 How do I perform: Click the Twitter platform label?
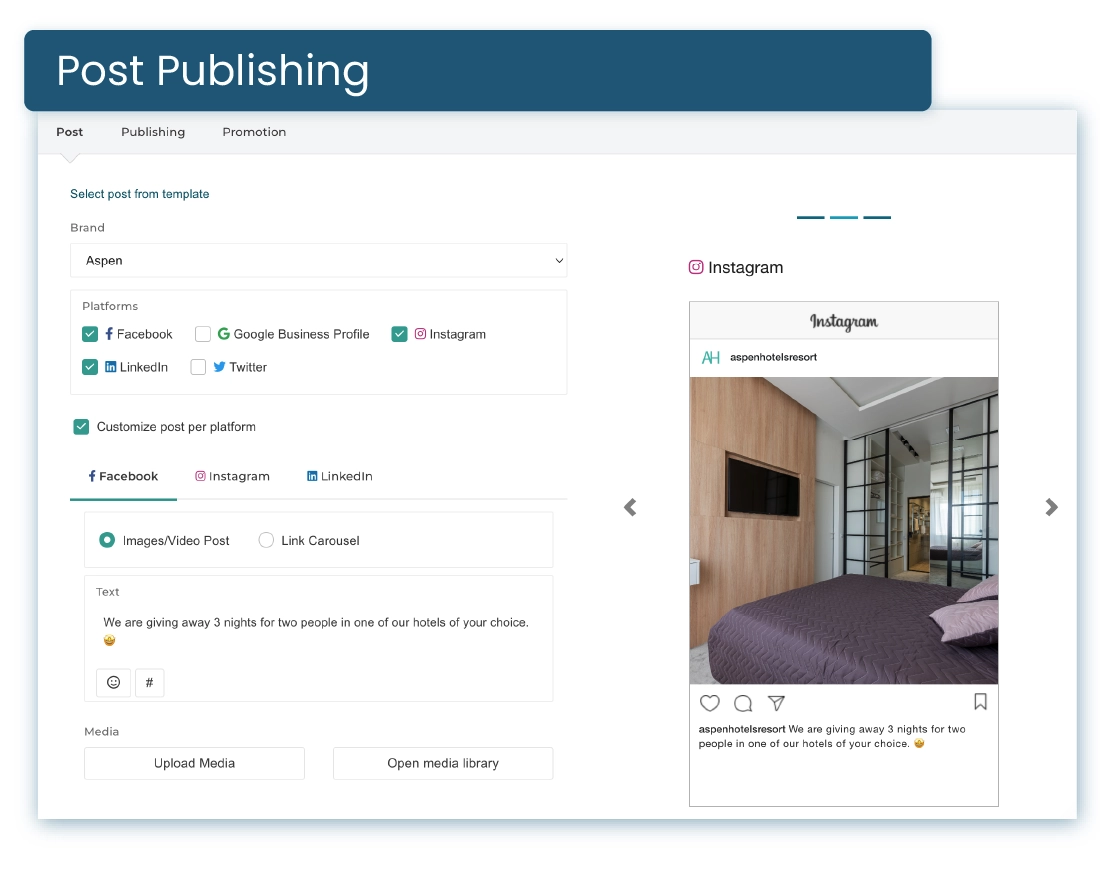[x=248, y=367]
